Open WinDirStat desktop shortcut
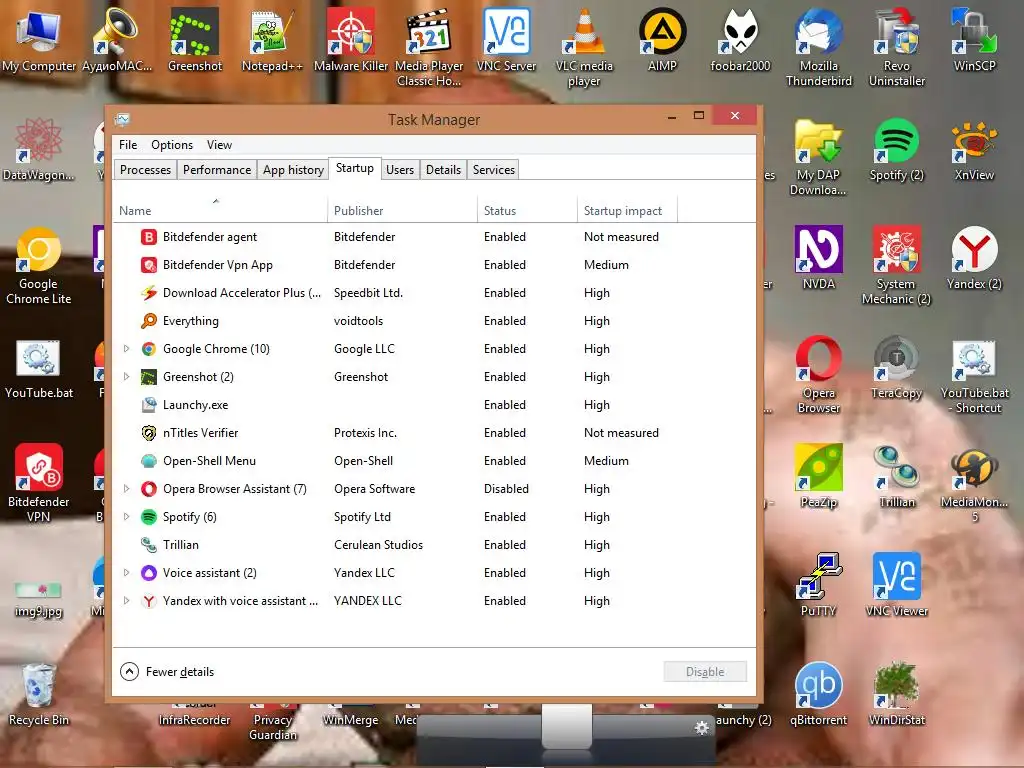 [x=897, y=694]
